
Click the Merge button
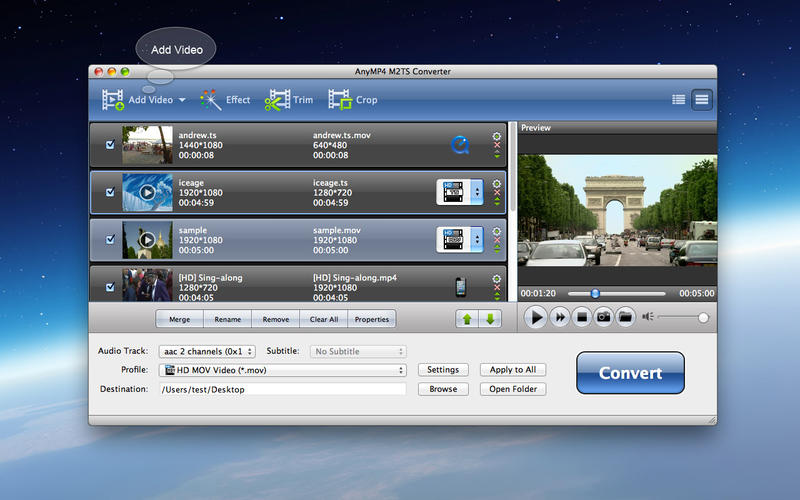pos(179,319)
